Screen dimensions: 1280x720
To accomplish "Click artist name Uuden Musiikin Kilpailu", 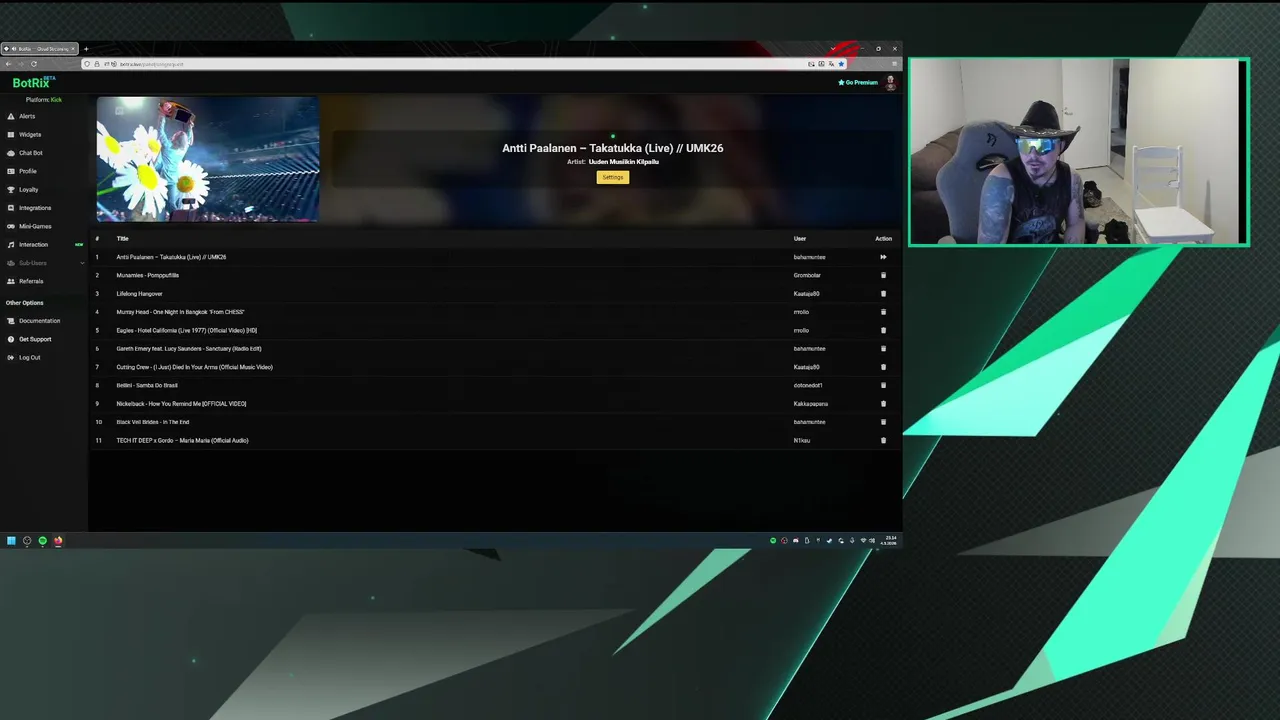I will click(x=623, y=162).
